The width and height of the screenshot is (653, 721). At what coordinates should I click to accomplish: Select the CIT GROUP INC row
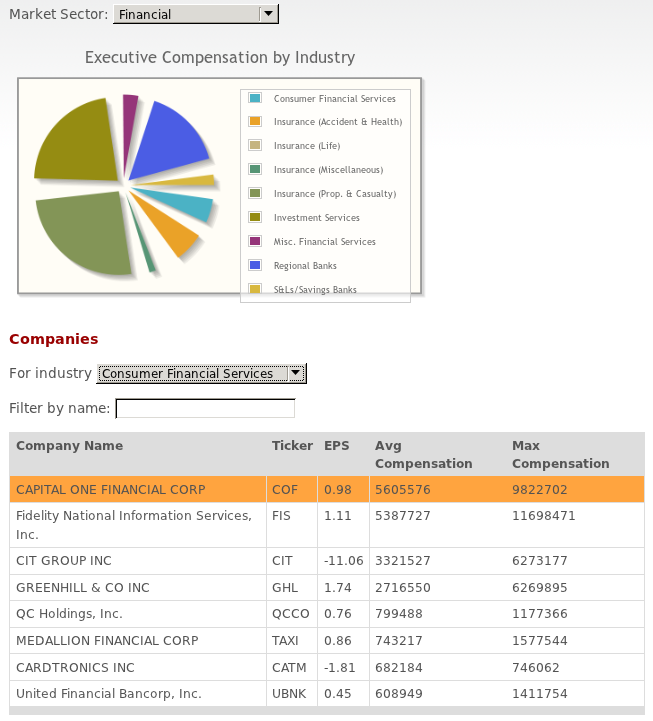pyautogui.click(x=326, y=561)
